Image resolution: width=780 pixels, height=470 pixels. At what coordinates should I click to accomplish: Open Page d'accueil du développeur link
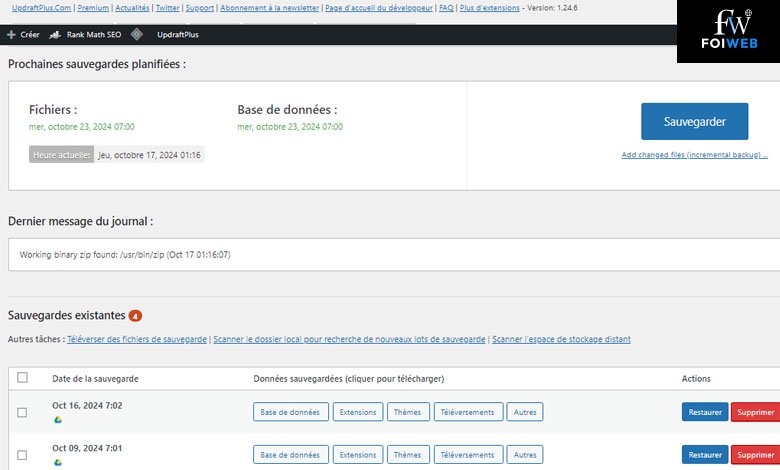(x=379, y=8)
